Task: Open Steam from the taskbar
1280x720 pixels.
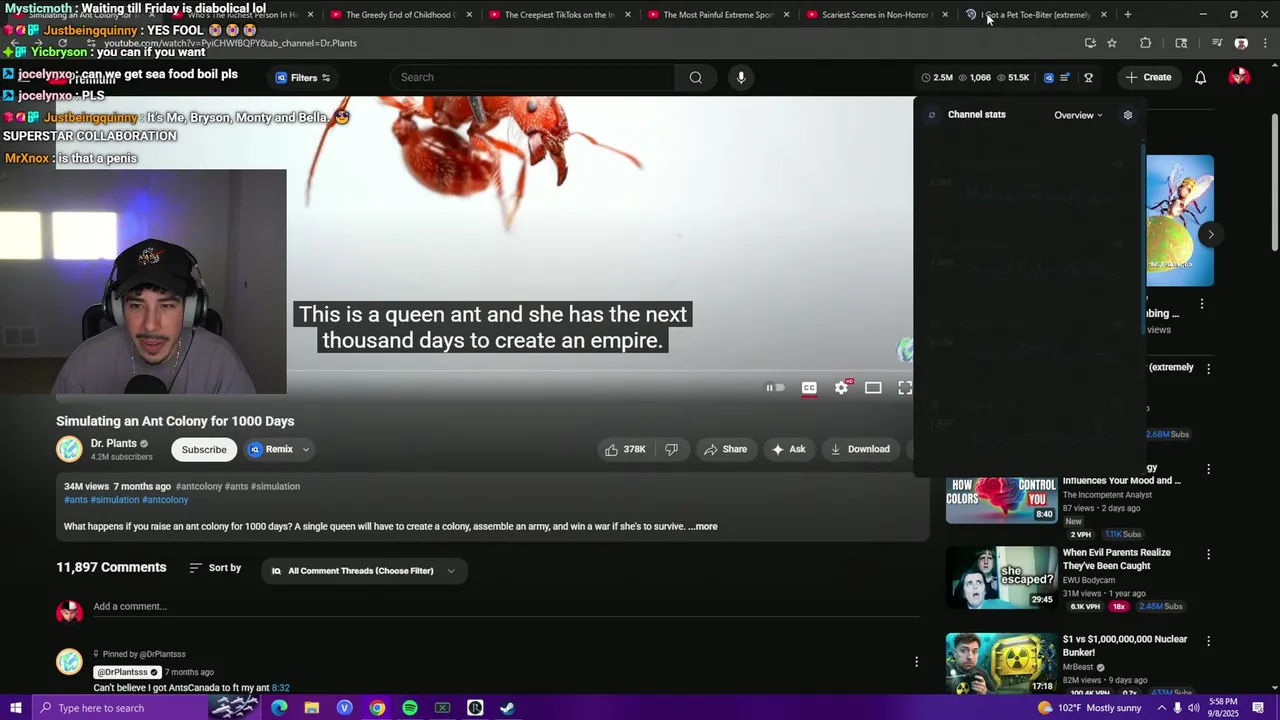Action: coord(507,708)
